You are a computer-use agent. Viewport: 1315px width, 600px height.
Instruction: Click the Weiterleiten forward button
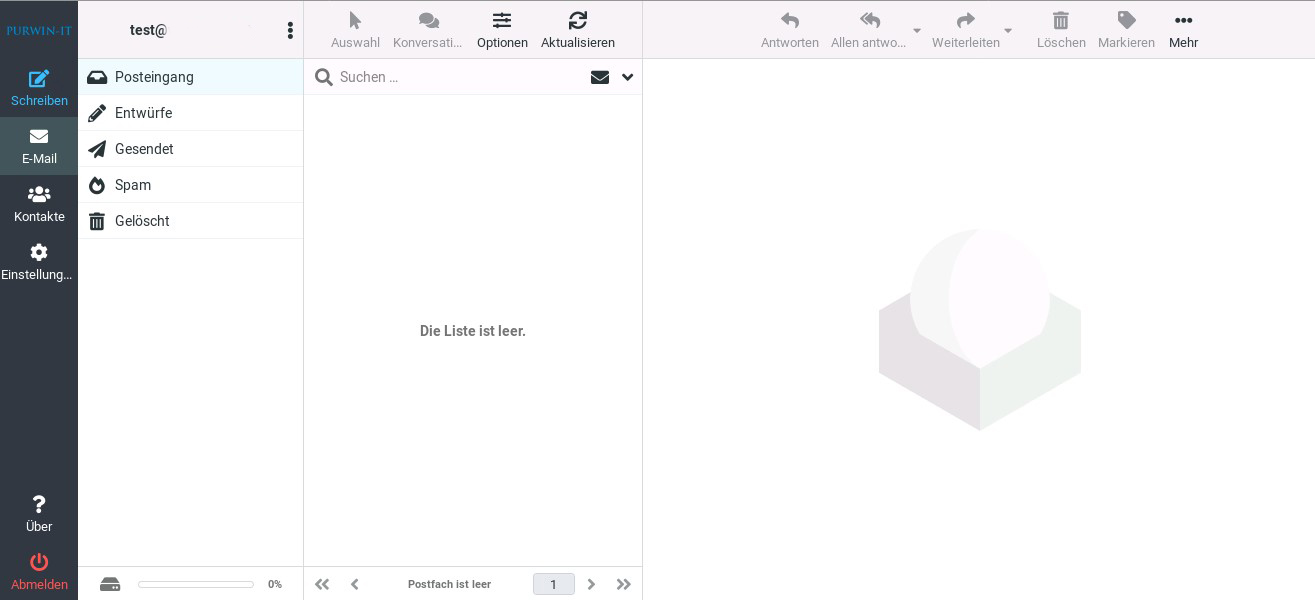point(966,30)
